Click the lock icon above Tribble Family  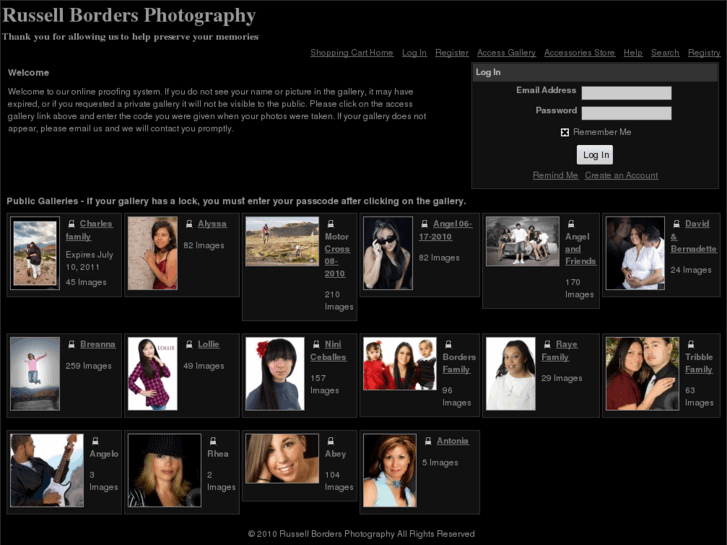[x=691, y=345]
